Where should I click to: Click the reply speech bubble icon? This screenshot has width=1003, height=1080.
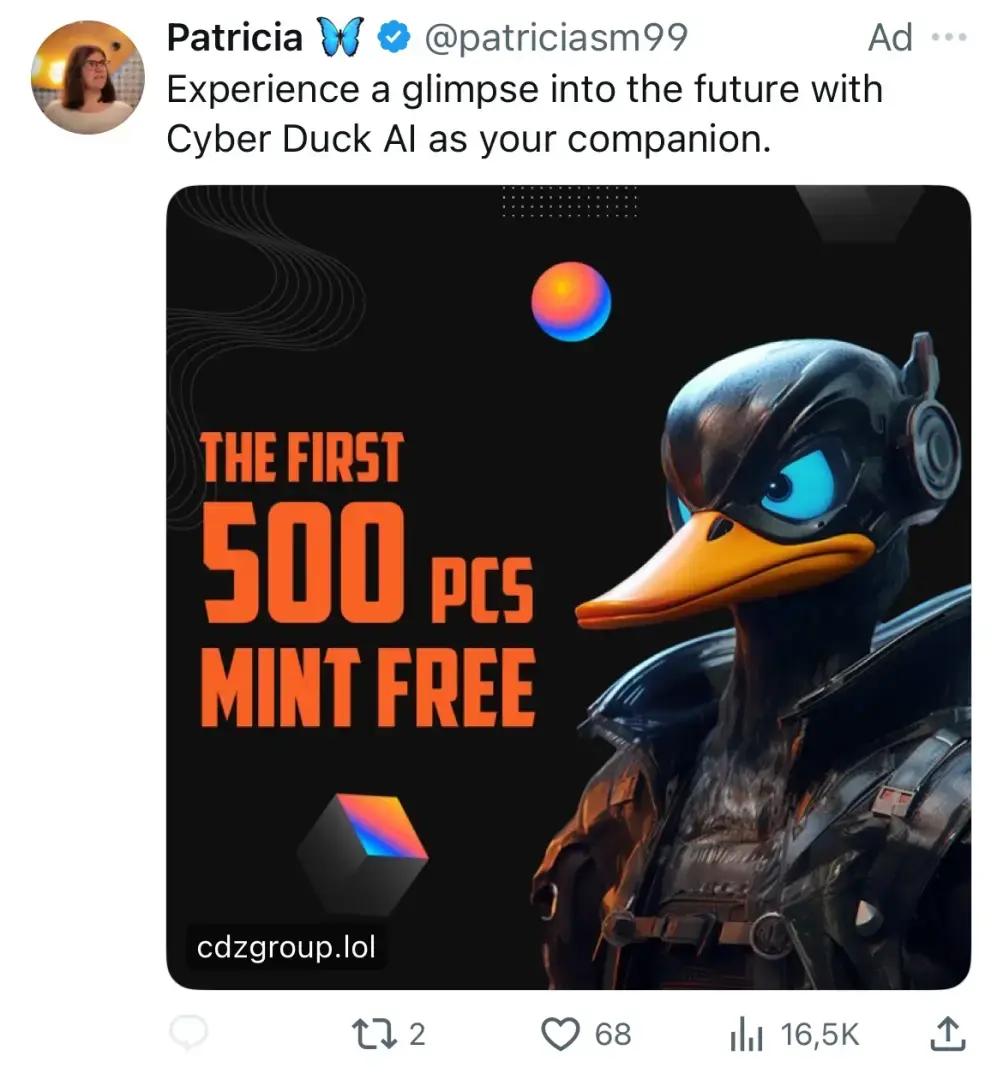pyautogui.click(x=188, y=1034)
